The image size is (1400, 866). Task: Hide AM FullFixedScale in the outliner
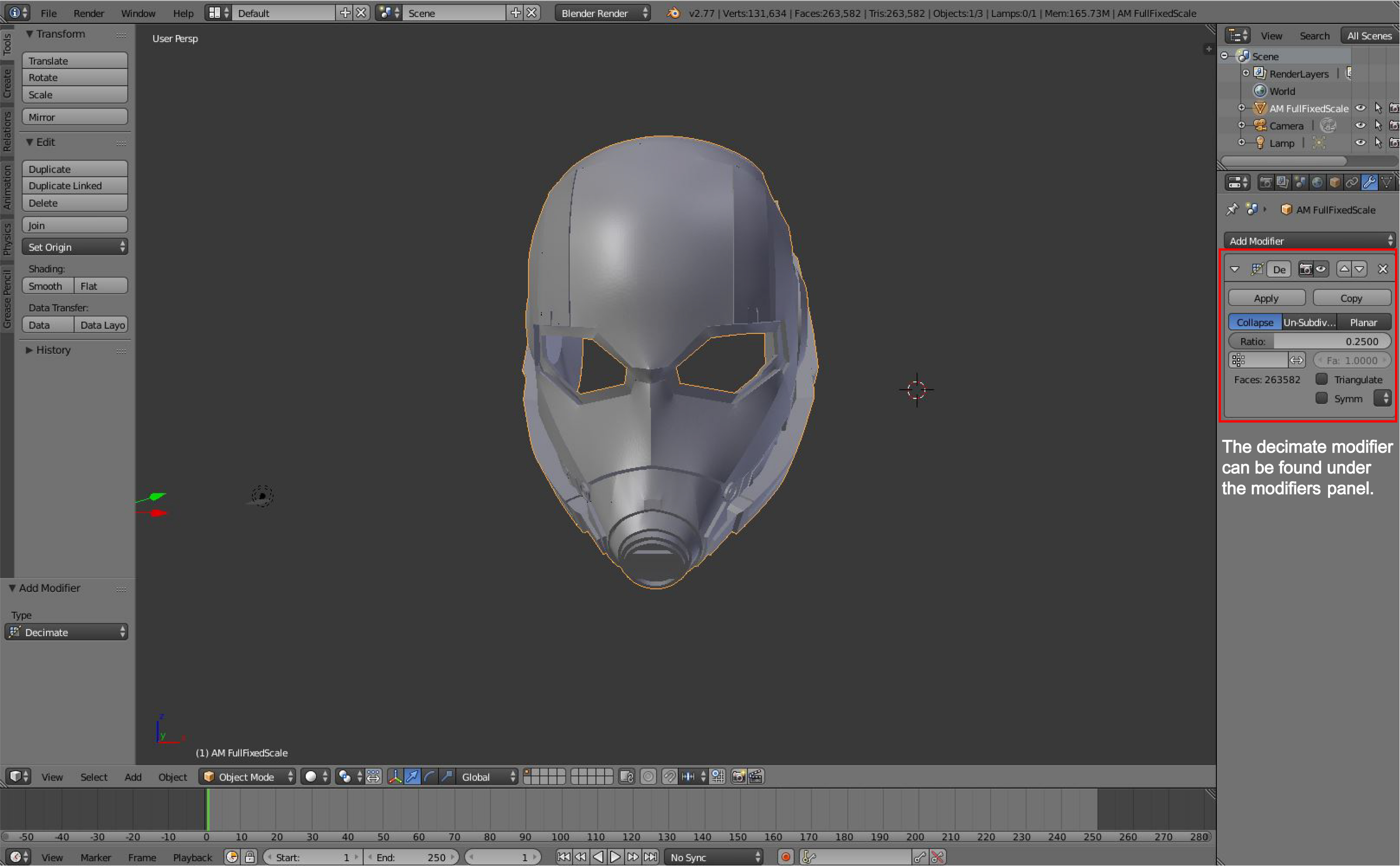coord(1360,108)
